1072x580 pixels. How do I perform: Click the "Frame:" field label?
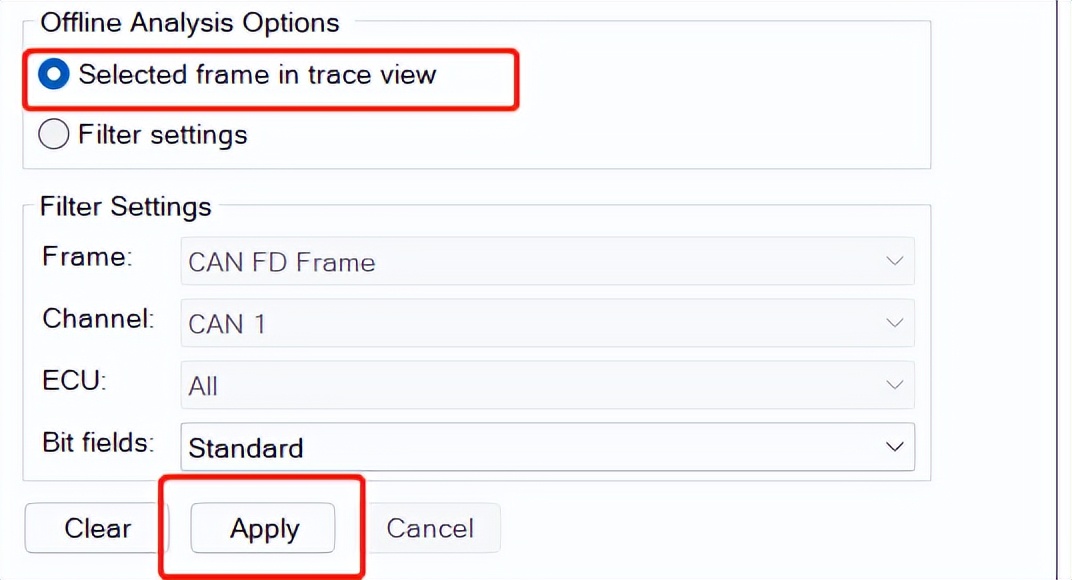87,257
